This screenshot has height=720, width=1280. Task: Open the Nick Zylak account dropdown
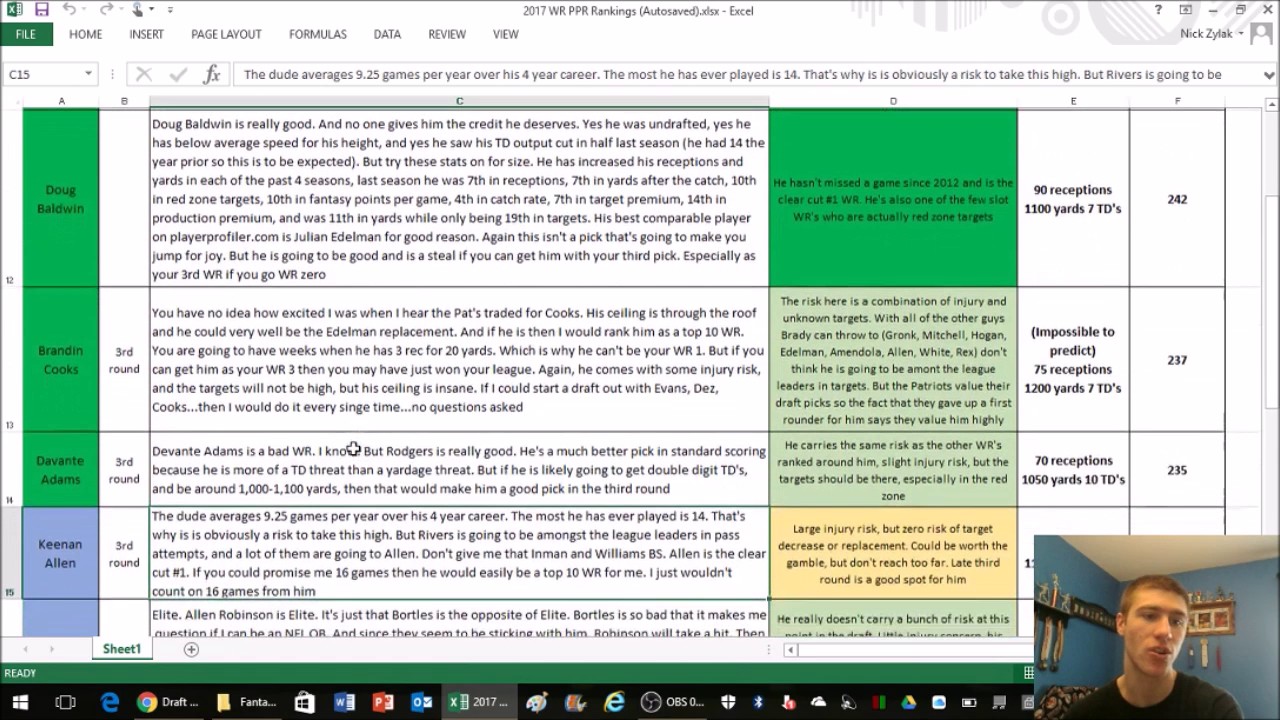click(1211, 34)
